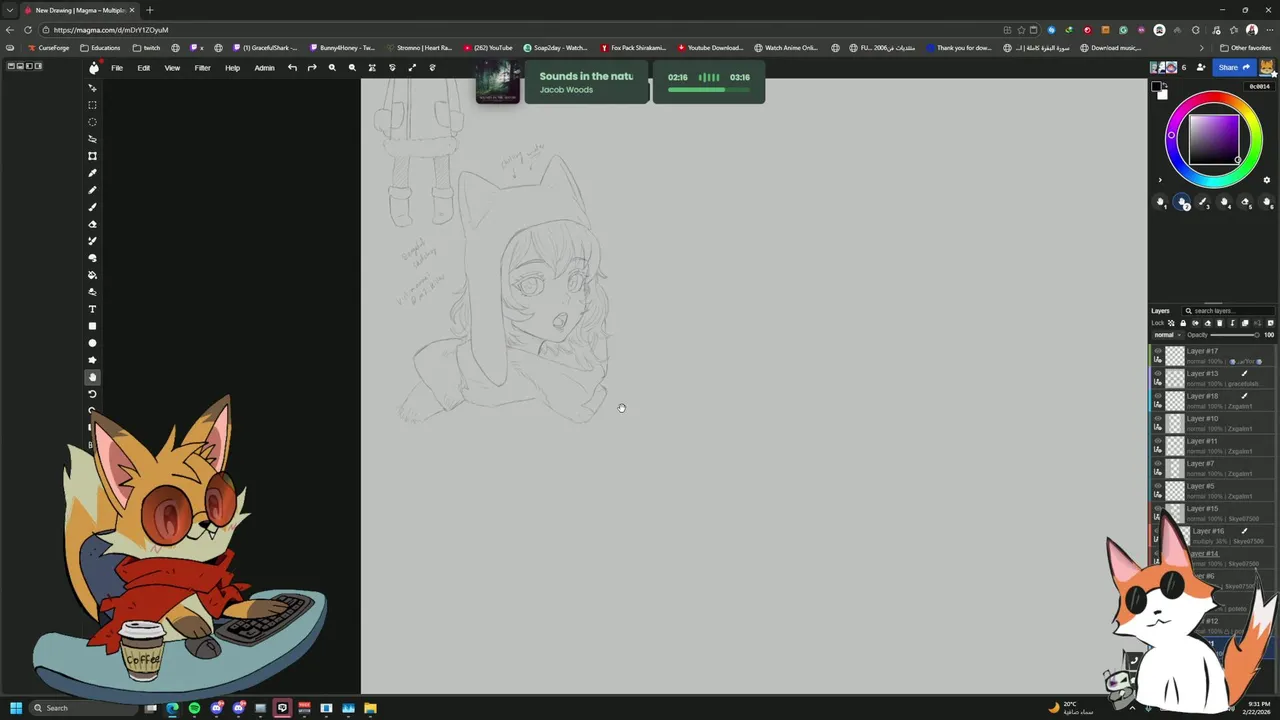Open the Other favorites bookmarks folder

pos(1245,48)
